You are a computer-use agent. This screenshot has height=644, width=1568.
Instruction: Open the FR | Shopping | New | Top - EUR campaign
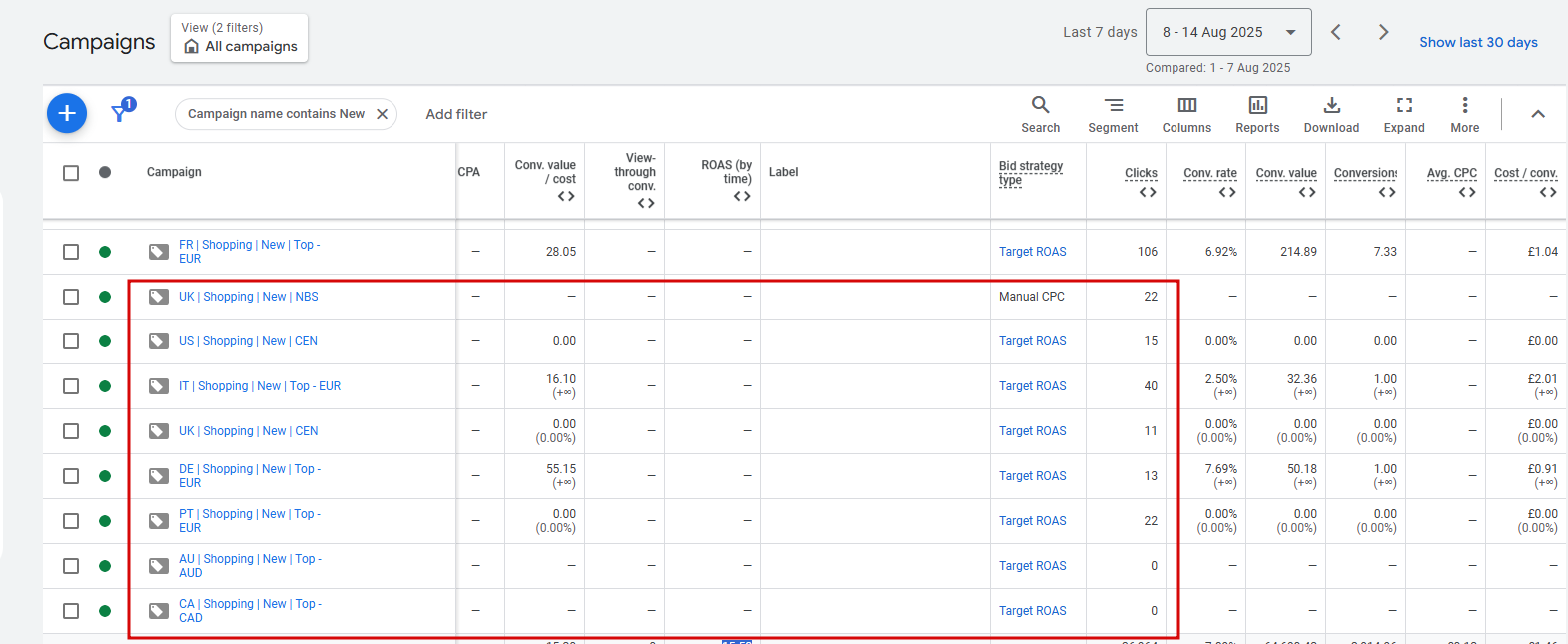tap(249, 252)
